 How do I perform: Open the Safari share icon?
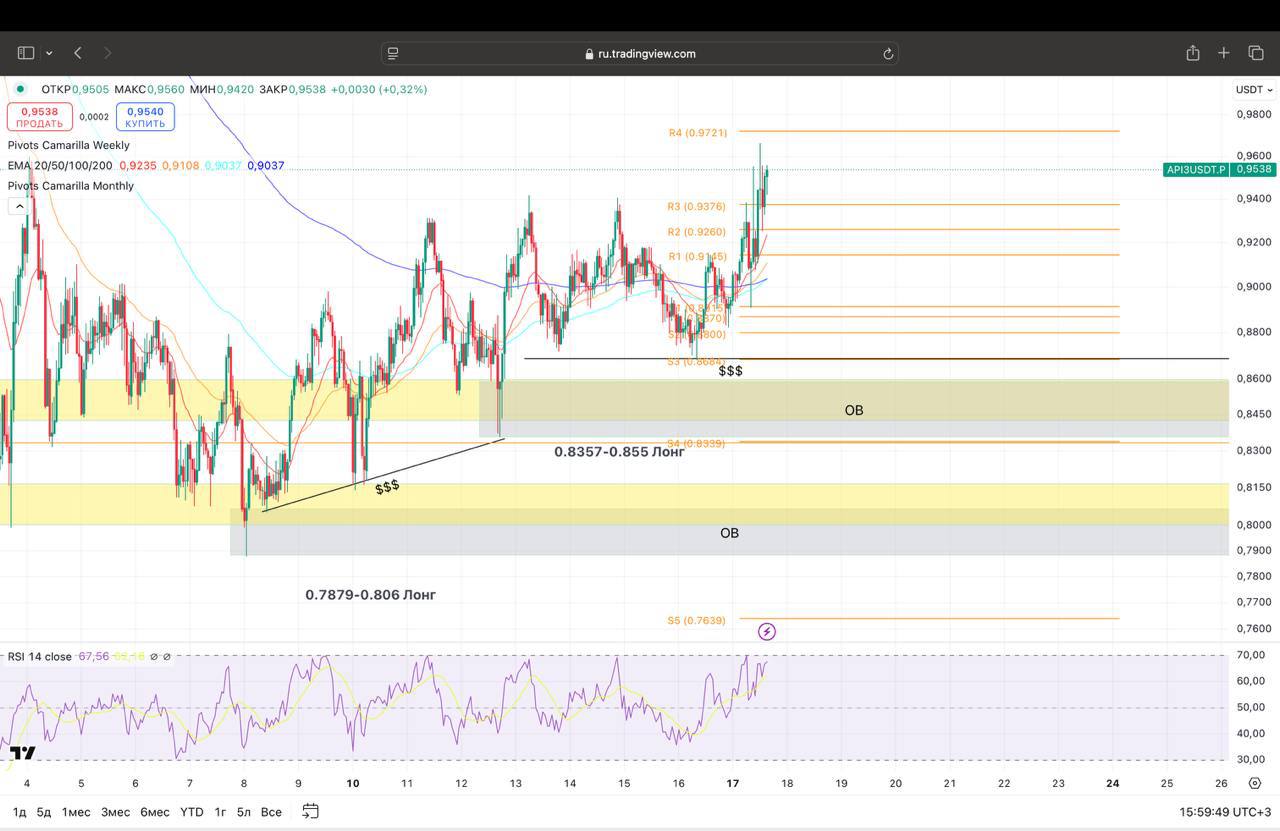(x=1192, y=53)
